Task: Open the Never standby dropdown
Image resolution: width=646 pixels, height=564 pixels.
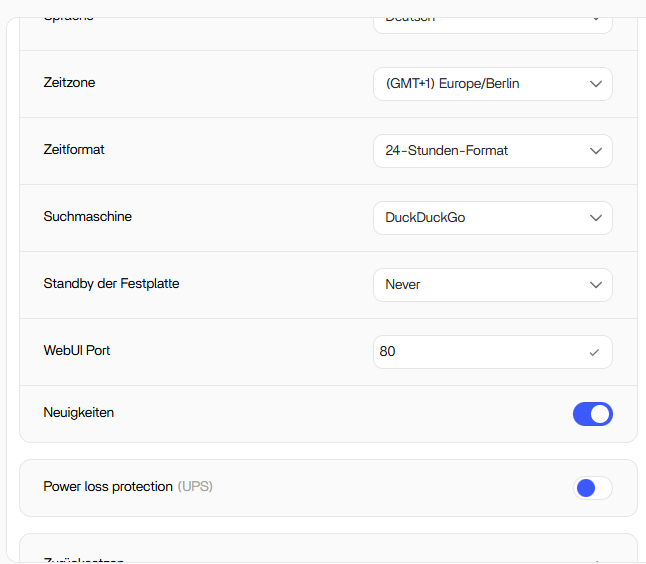Action: (480, 285)
